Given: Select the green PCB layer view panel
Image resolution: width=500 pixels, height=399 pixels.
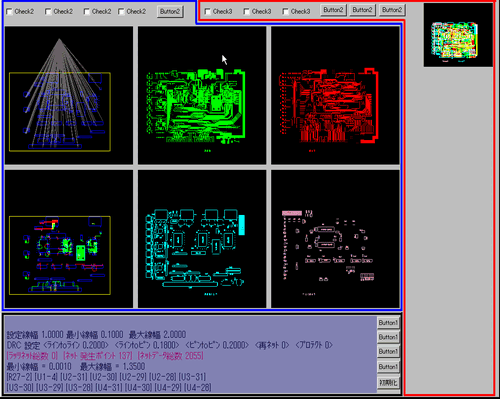Looking at the screenshot, I should coord(202,95).
